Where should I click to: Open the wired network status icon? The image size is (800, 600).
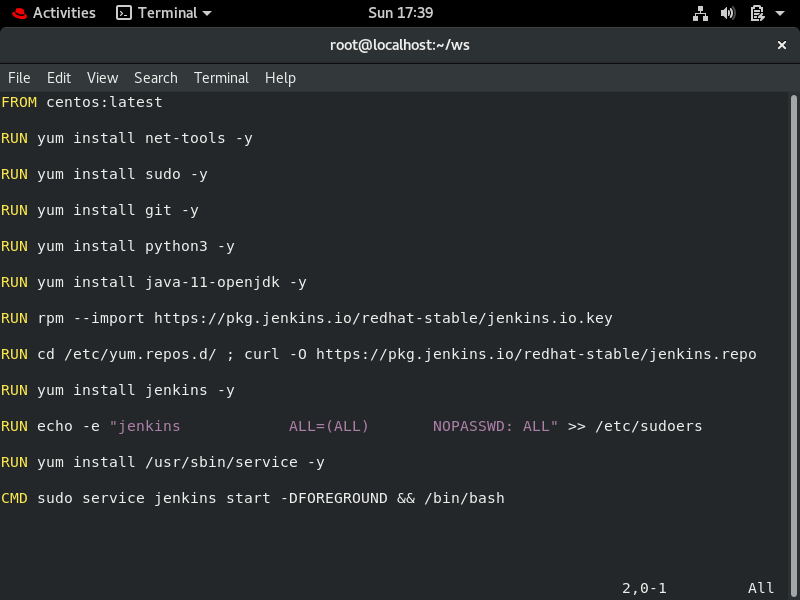coord(700,13)
